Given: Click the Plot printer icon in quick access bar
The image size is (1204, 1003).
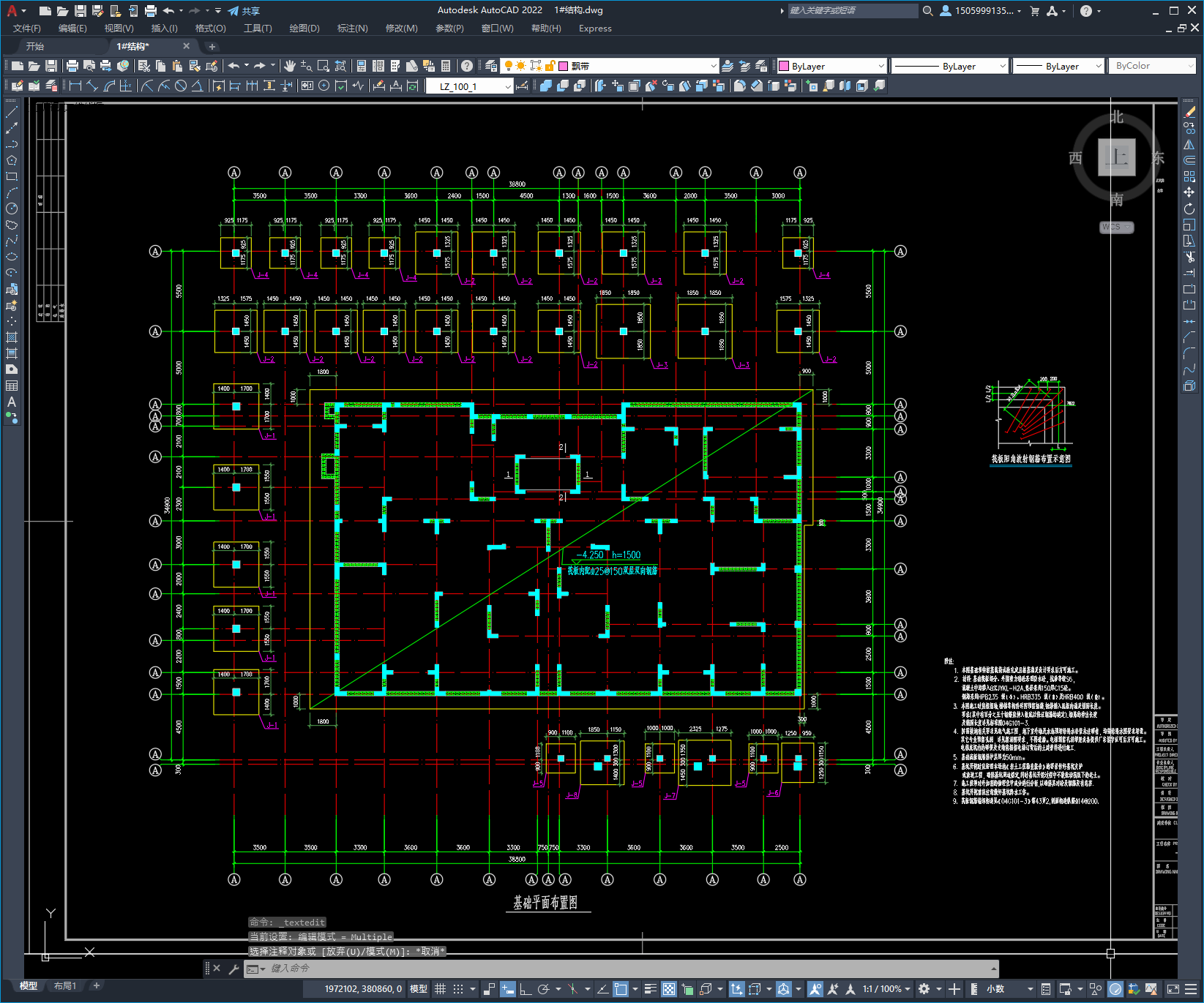Looking at the screenshot, I should pyautogui.click(x=150, y=11).
